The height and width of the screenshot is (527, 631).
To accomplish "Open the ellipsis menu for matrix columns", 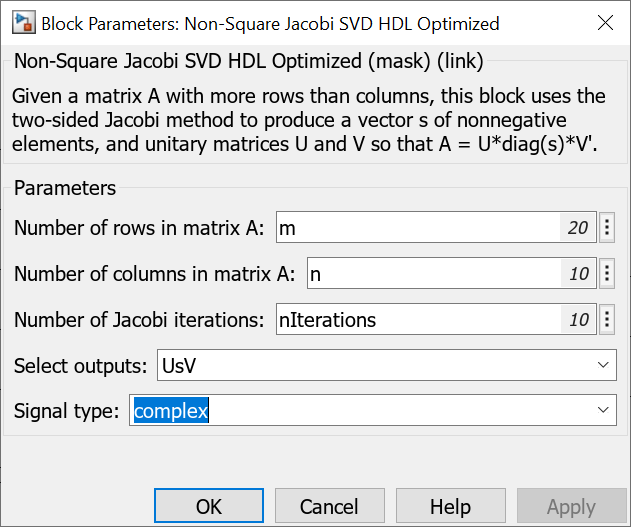I will [607, 274].
